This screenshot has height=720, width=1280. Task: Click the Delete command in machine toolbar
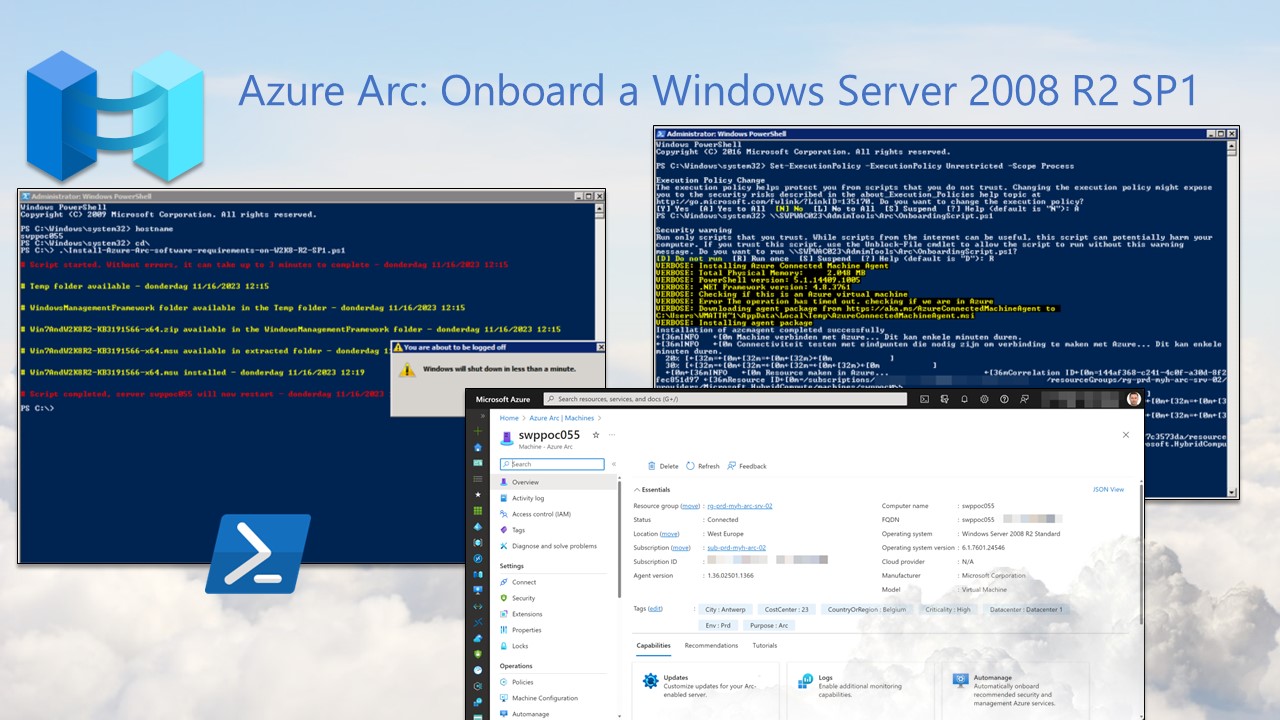tap(663, 466)
